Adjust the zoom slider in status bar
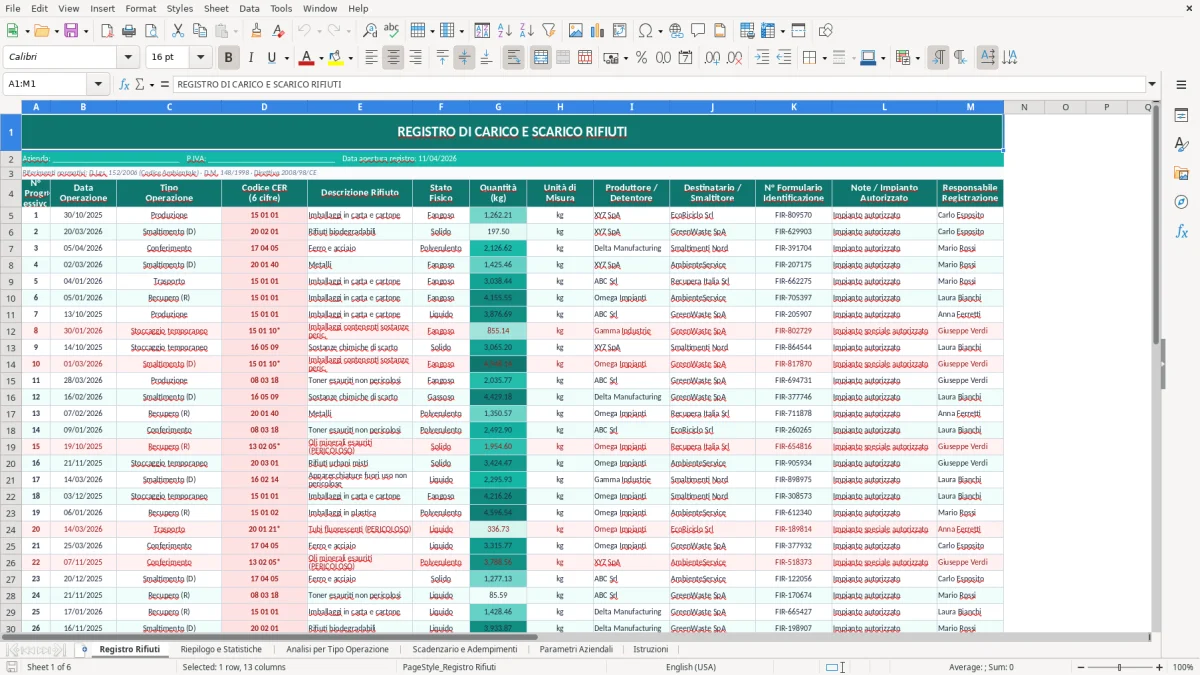This screenshot has width=1200, height=675. tap(1118, 667)
